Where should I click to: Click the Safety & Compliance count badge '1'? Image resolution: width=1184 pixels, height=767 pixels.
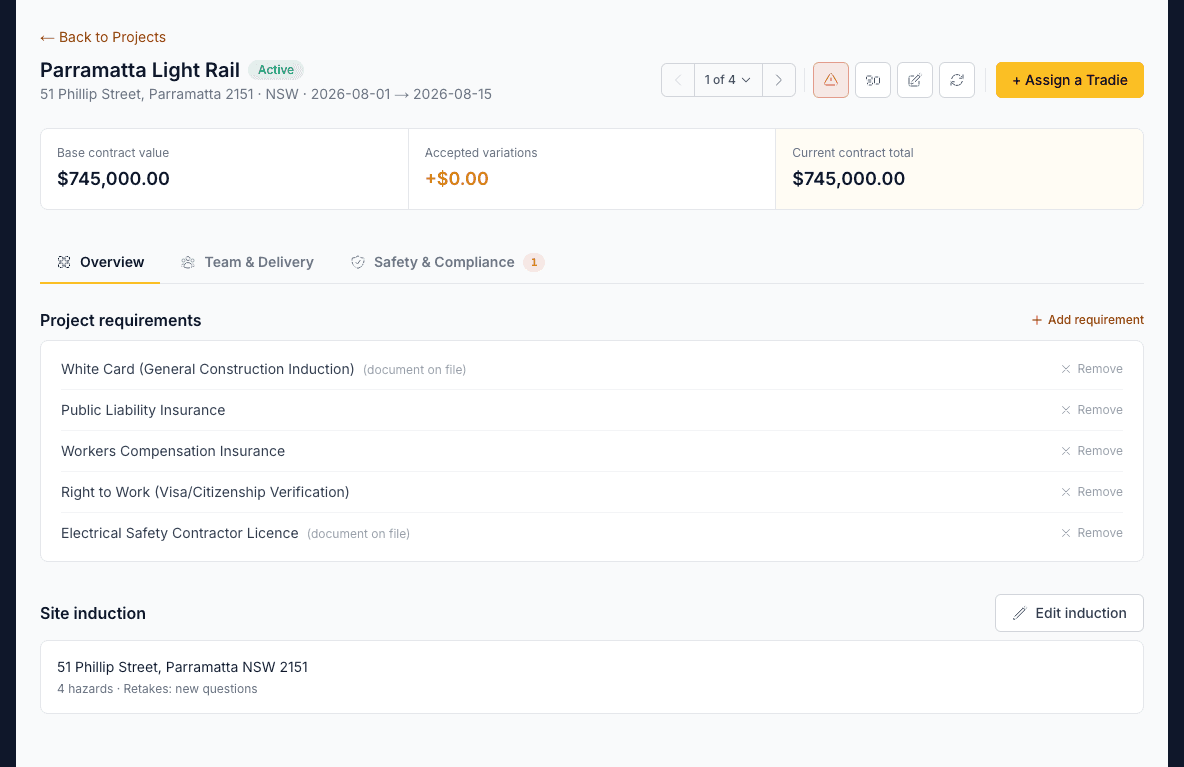[534, 262]
